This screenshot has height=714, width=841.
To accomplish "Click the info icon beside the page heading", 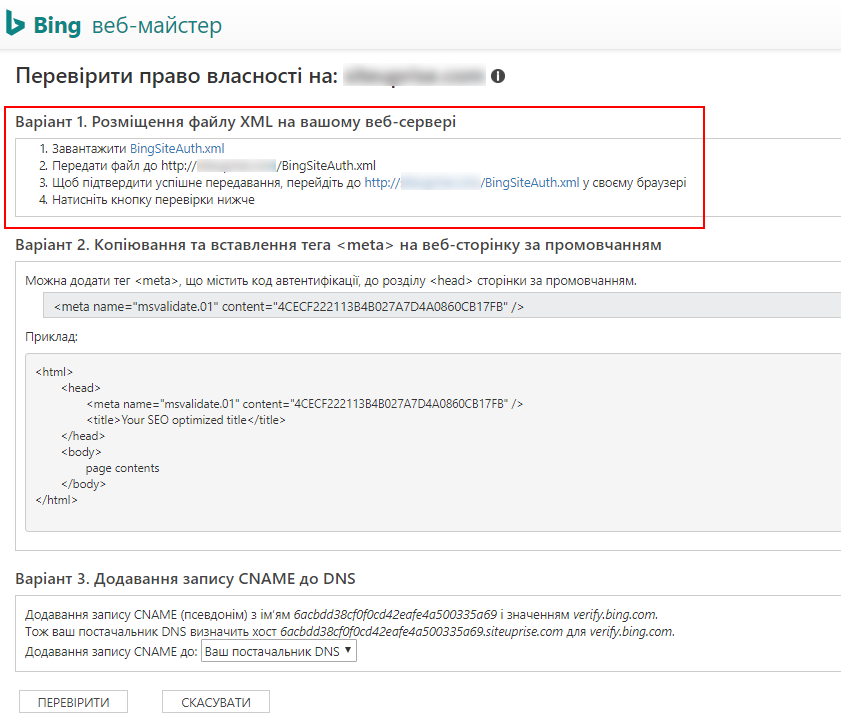I will (x=498, y=76).
